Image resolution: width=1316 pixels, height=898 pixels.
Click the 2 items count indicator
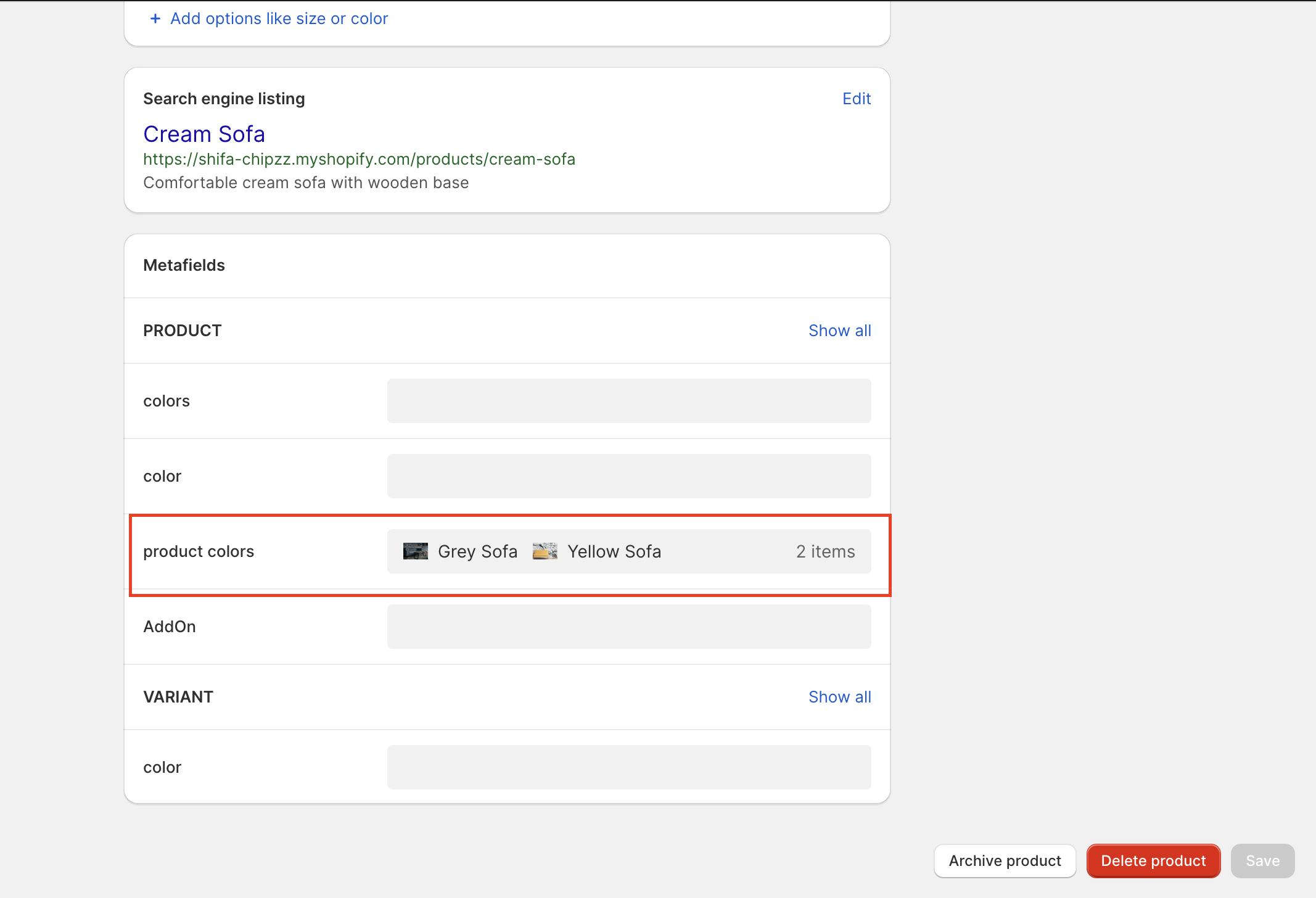[x=825, y=551]
